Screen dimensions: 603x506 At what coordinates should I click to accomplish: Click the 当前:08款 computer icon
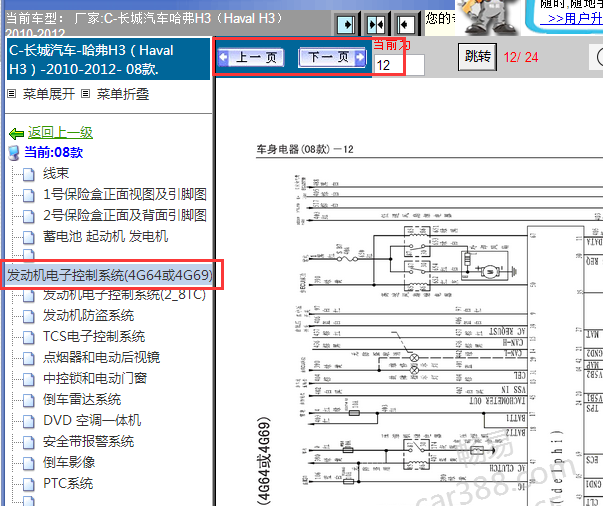coord(14,153)
